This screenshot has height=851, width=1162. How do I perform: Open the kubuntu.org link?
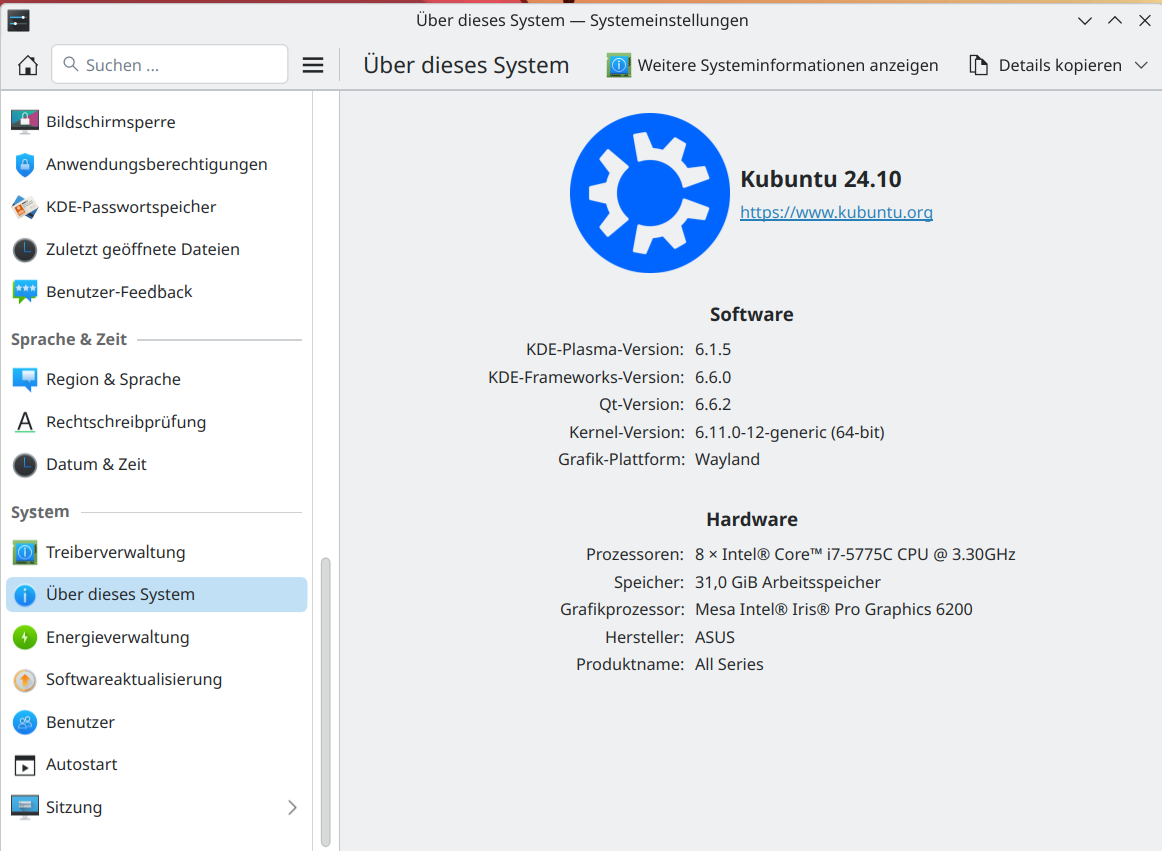coord(836,212)
